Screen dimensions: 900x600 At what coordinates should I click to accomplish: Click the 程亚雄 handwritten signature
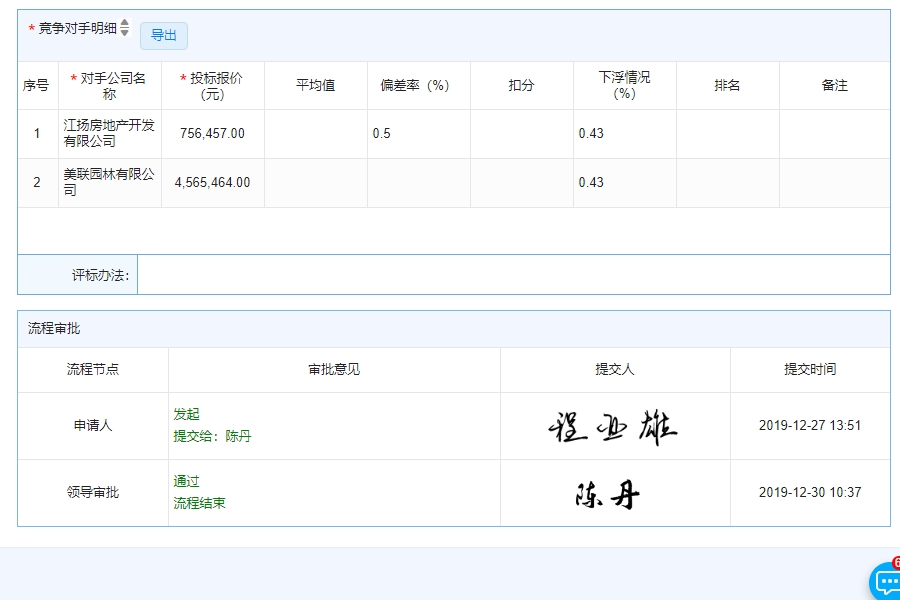pyautogui.click(x=613, y=427)
